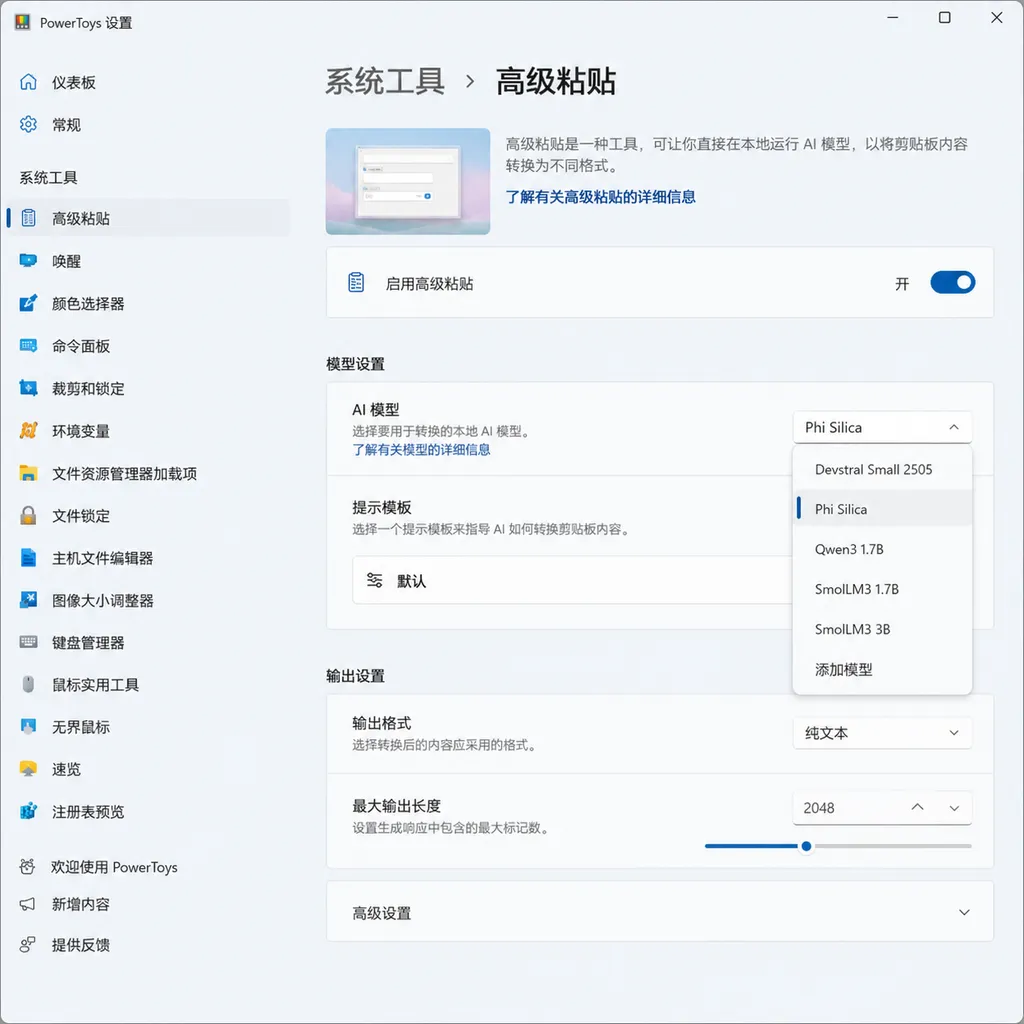The width and height of the screenshot is (1024, 1024).
Task: Click the 提示模板 setting label
Action: point(382,507)
